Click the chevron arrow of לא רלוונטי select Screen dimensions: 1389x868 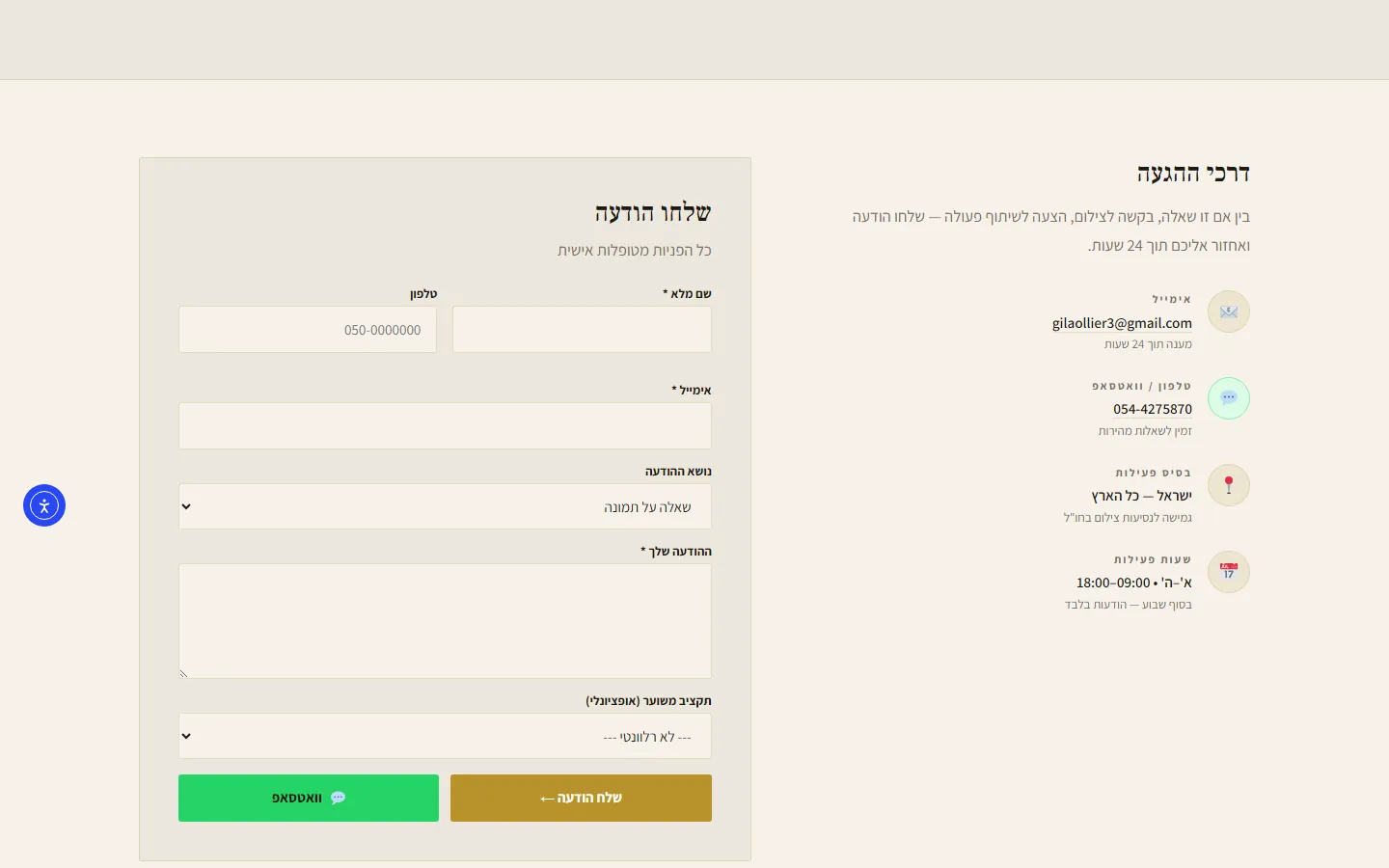tap(186, 736)
